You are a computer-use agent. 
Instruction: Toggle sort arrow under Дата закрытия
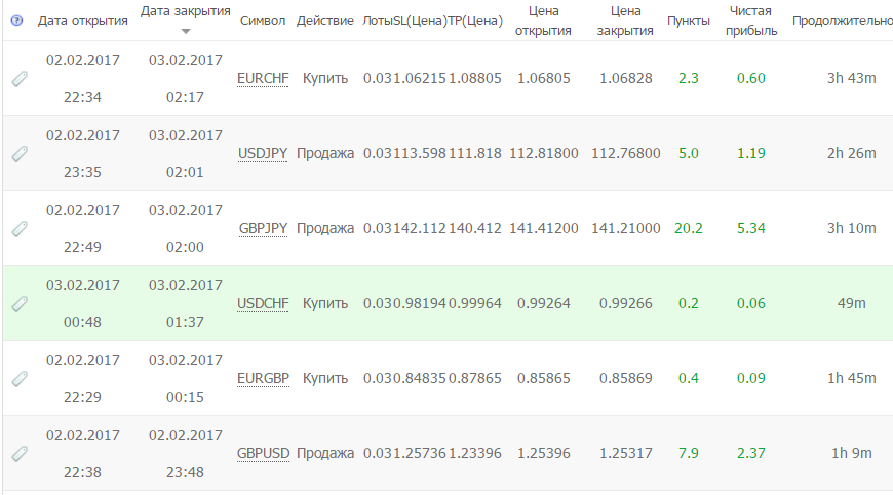(186, 32)
